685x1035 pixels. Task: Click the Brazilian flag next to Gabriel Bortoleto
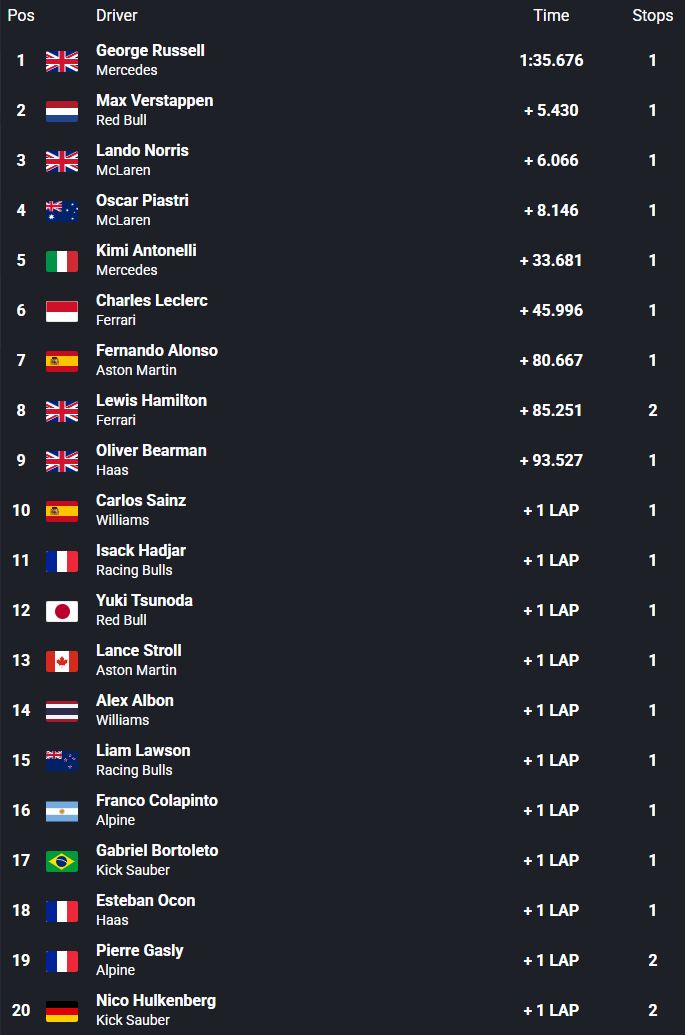(x=62, y=861)
